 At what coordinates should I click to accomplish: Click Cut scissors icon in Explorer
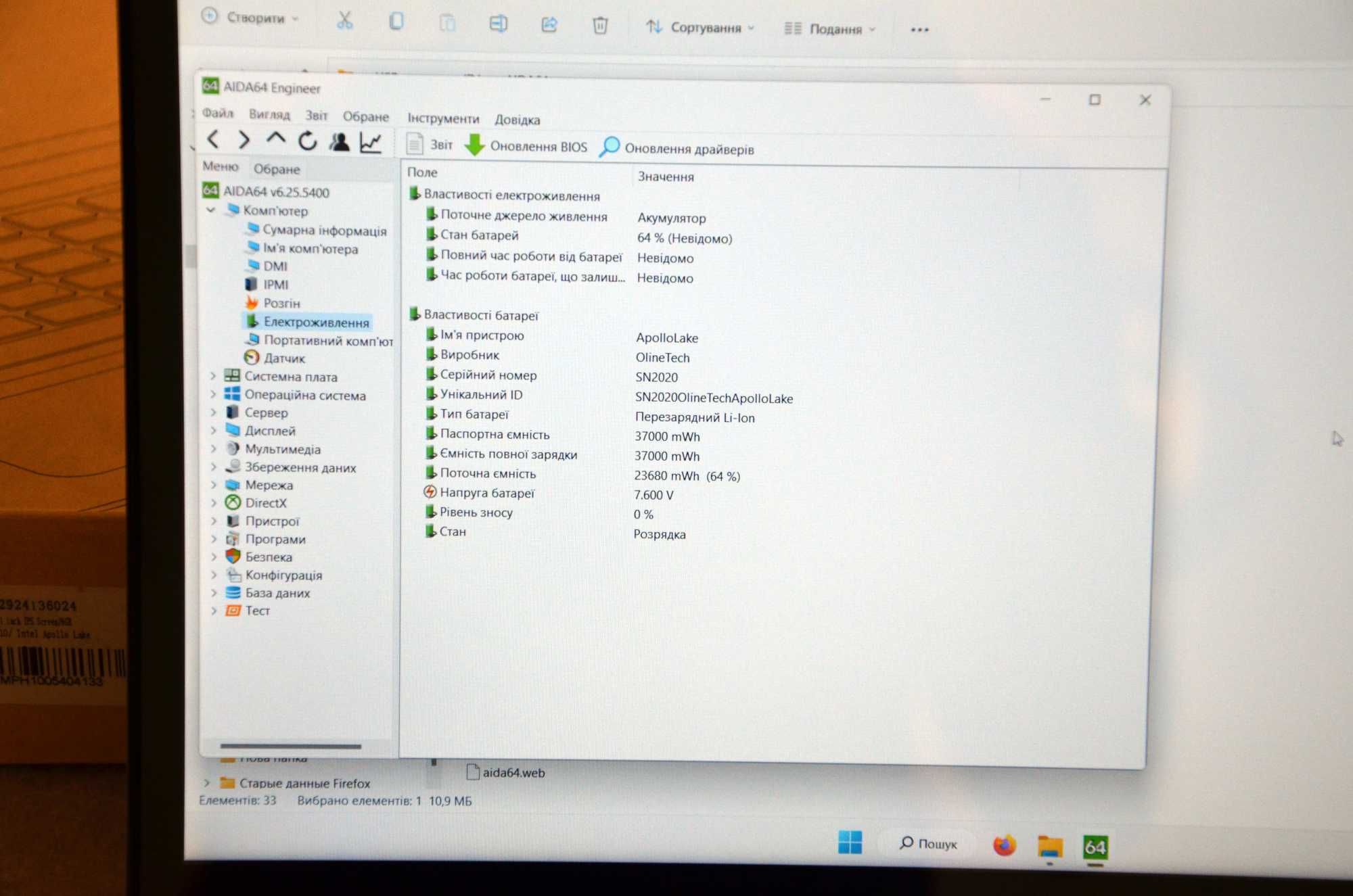click(345, 21)
